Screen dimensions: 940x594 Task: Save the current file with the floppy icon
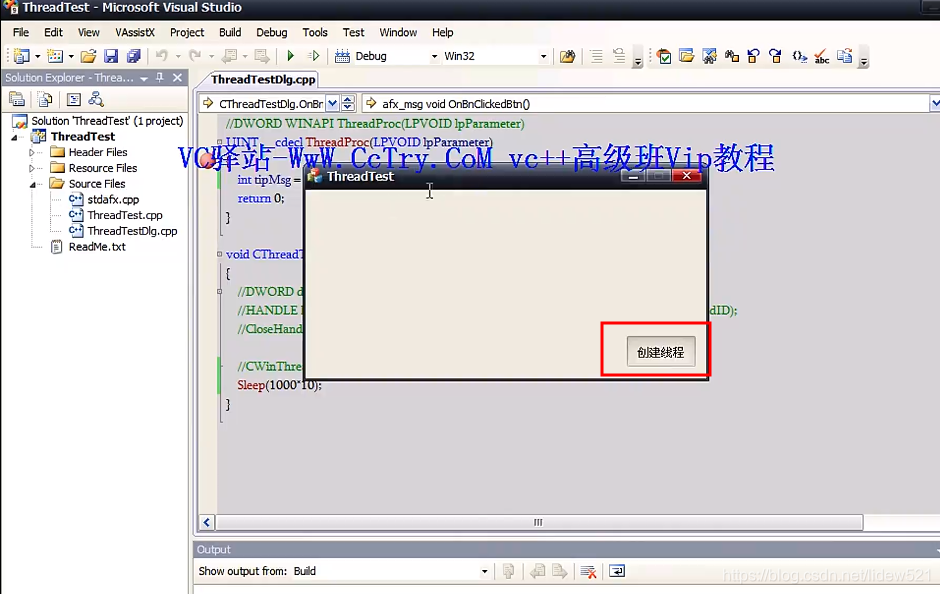[x=111, y=56]
